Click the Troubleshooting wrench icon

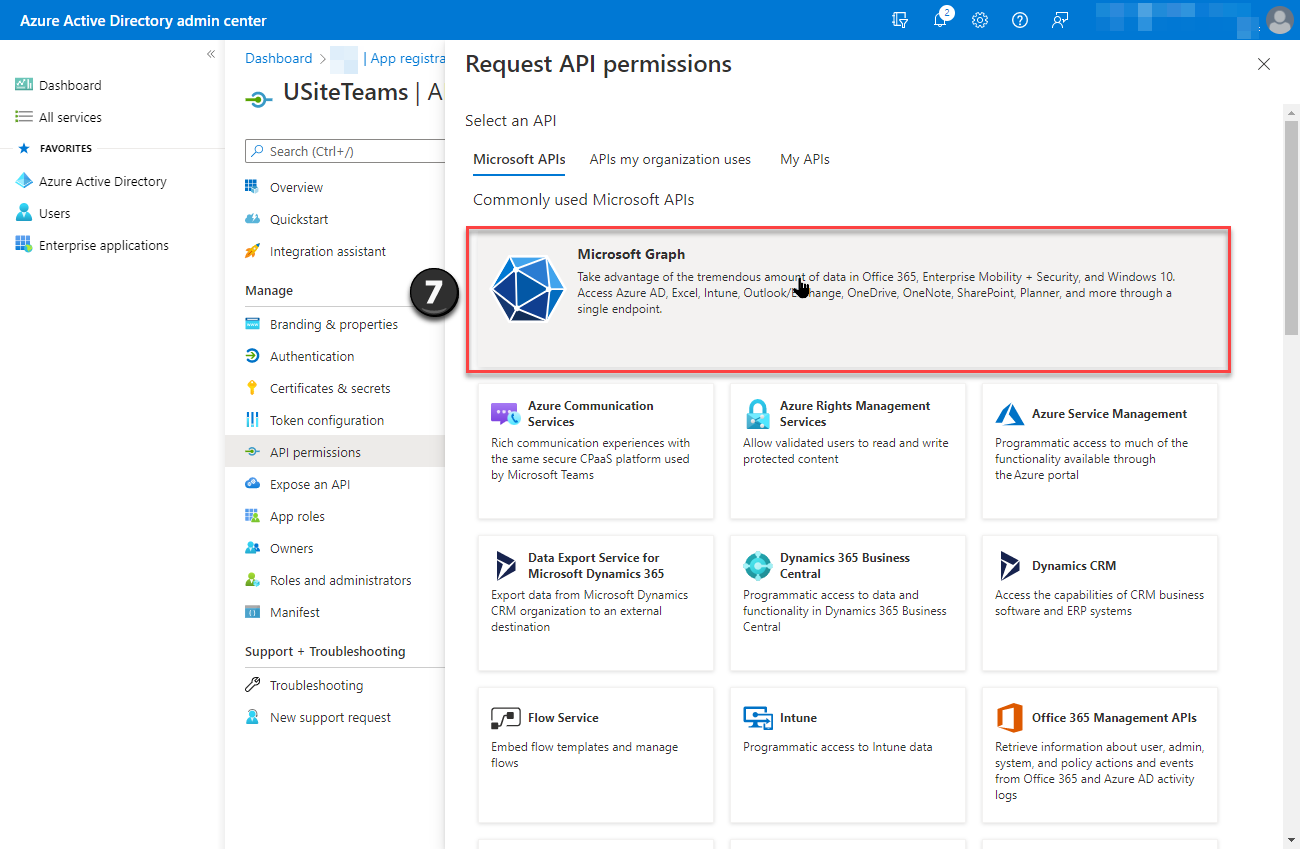click(x=252, y=685)
